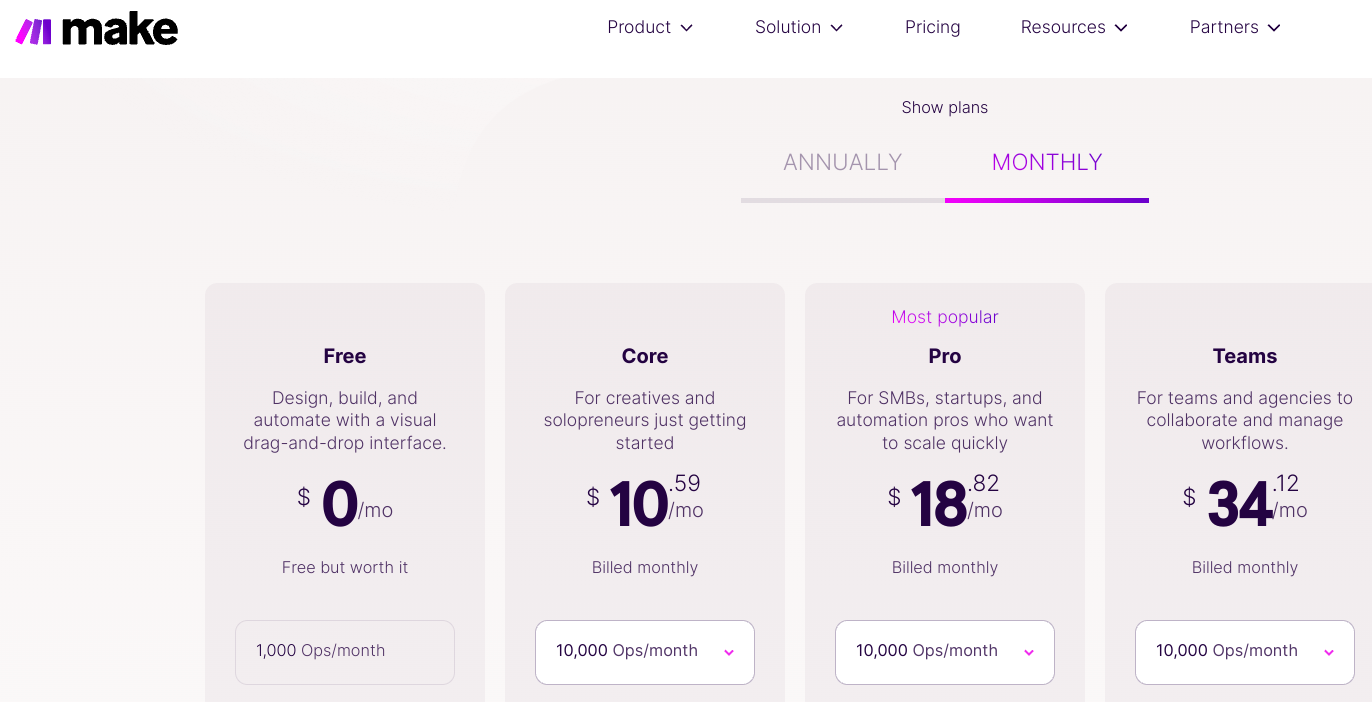Click the Free plan 1,000 Ops/month field
The width and height of the screenshot is (1372, 702).
pos(345,652)
